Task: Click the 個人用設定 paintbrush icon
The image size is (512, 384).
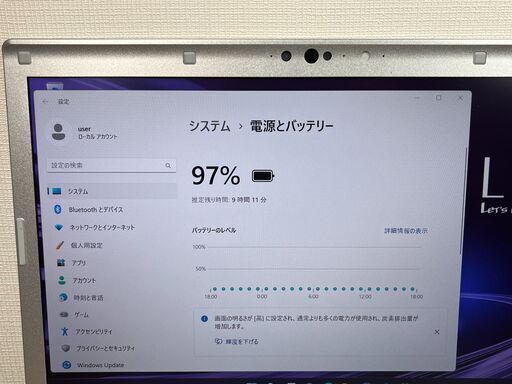Action: pyautogui.click(x=60, y=245)
